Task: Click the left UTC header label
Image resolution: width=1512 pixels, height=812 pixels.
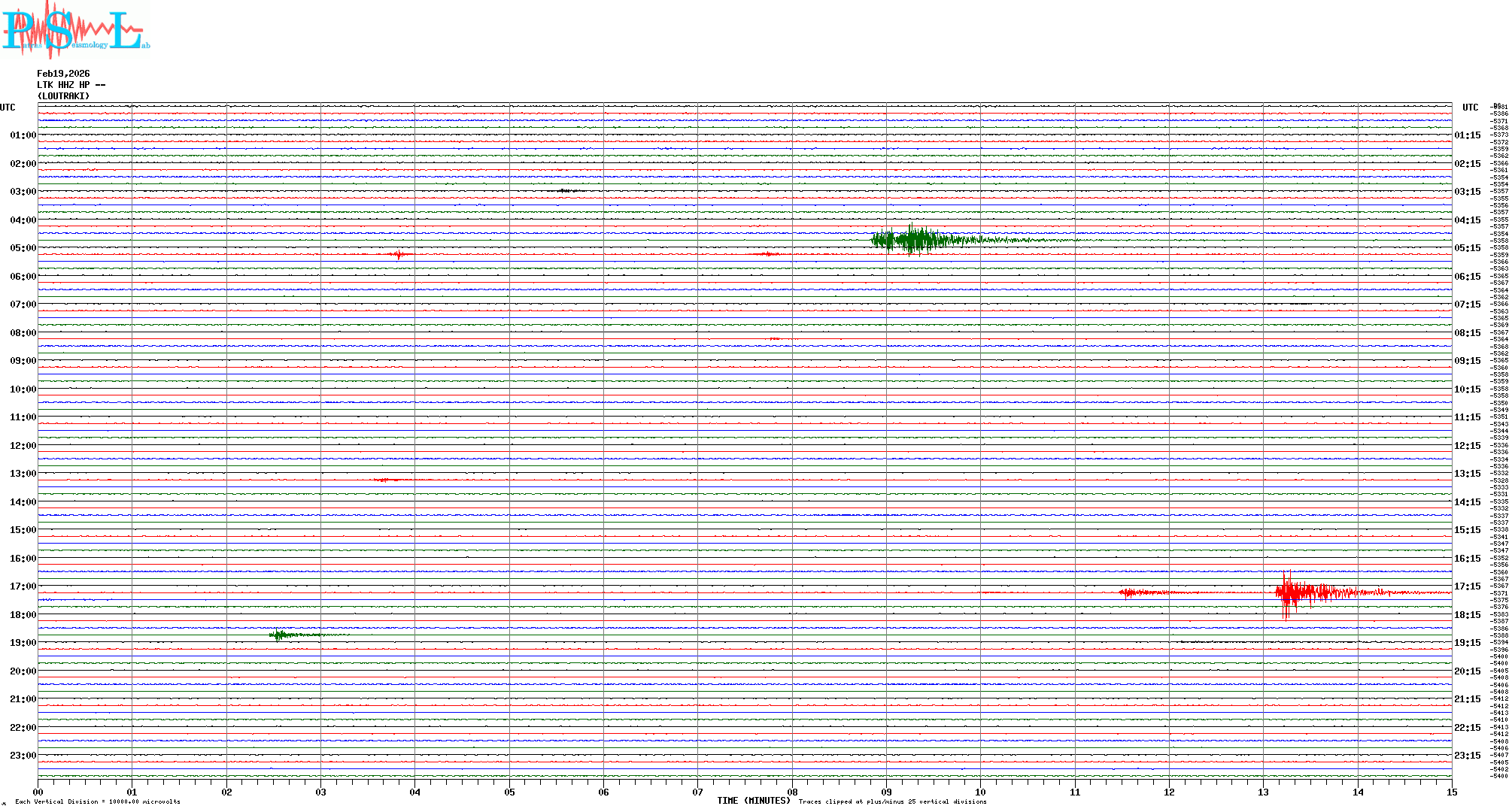Action: (x=8, y=108)
